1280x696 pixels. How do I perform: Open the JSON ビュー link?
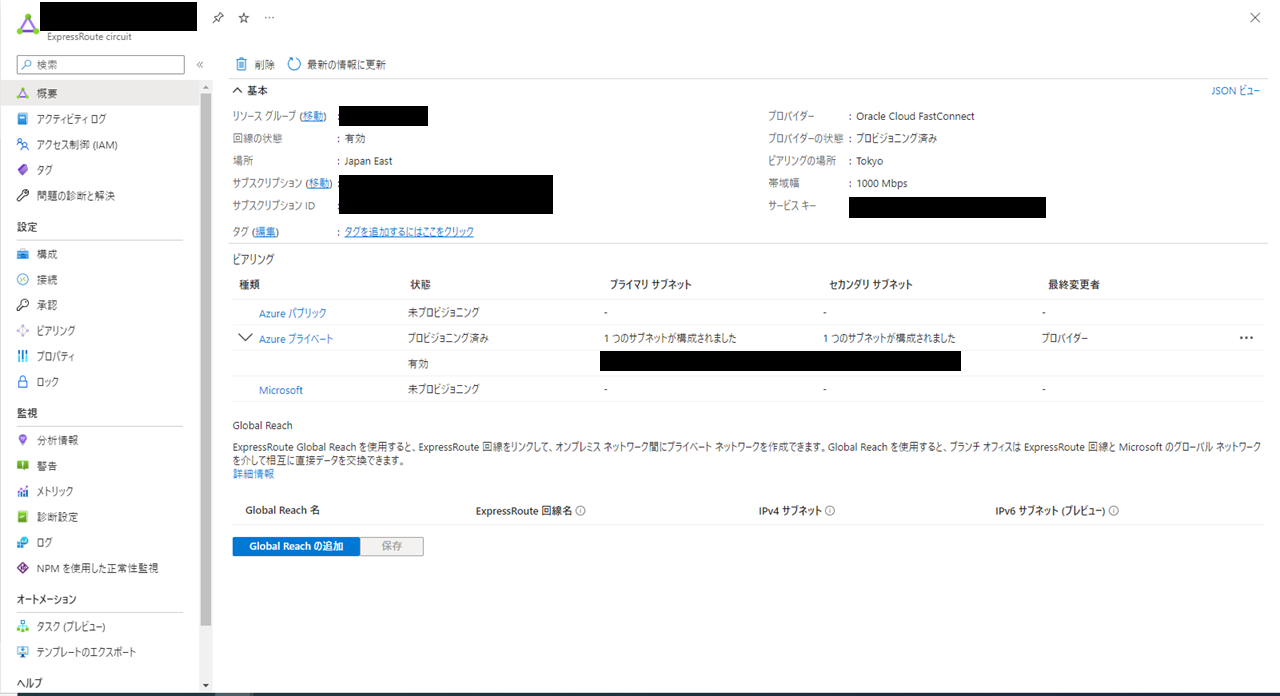[1236, 91]
